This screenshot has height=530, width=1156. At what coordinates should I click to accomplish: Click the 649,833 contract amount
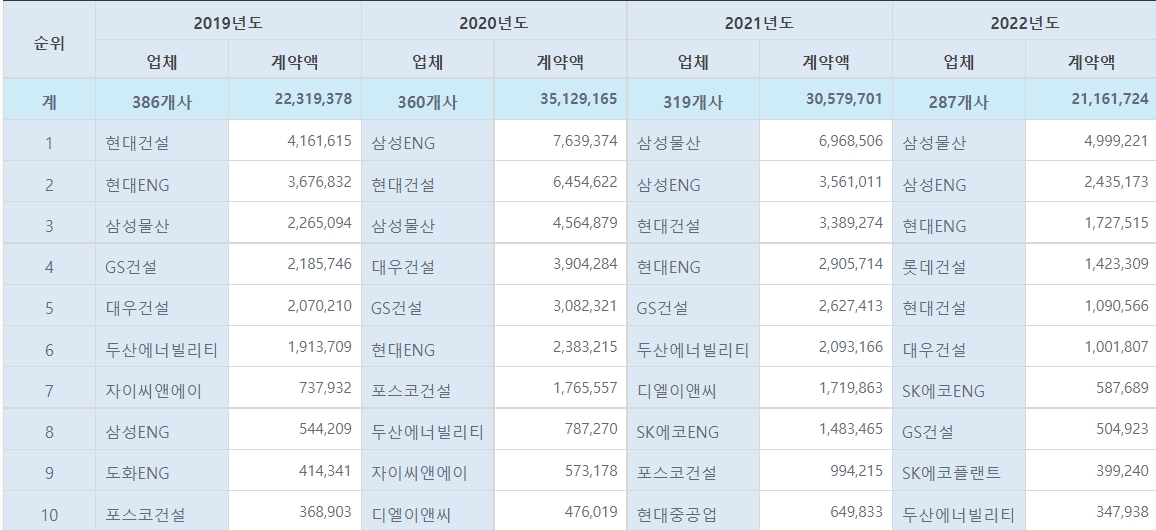point(826,511)
